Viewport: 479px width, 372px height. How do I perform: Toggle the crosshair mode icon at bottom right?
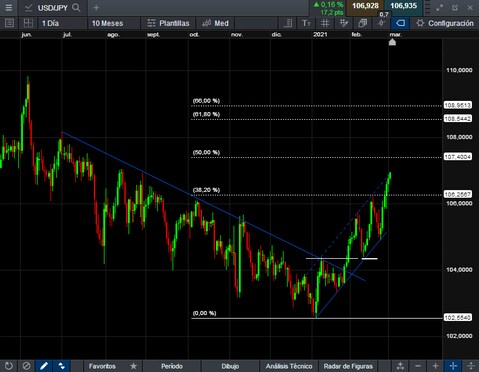click(x=453, y=366)
